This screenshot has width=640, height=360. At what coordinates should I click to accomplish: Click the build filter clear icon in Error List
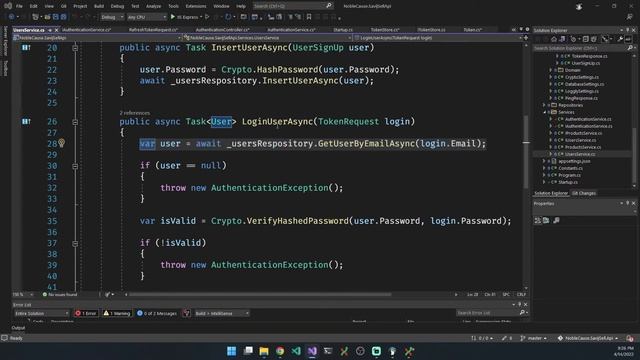click(x=186, y=313)
